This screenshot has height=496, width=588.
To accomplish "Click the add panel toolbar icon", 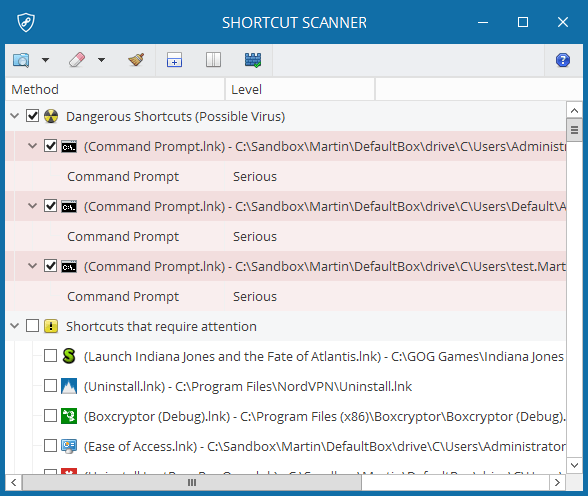I will click(x=174, y=60).
